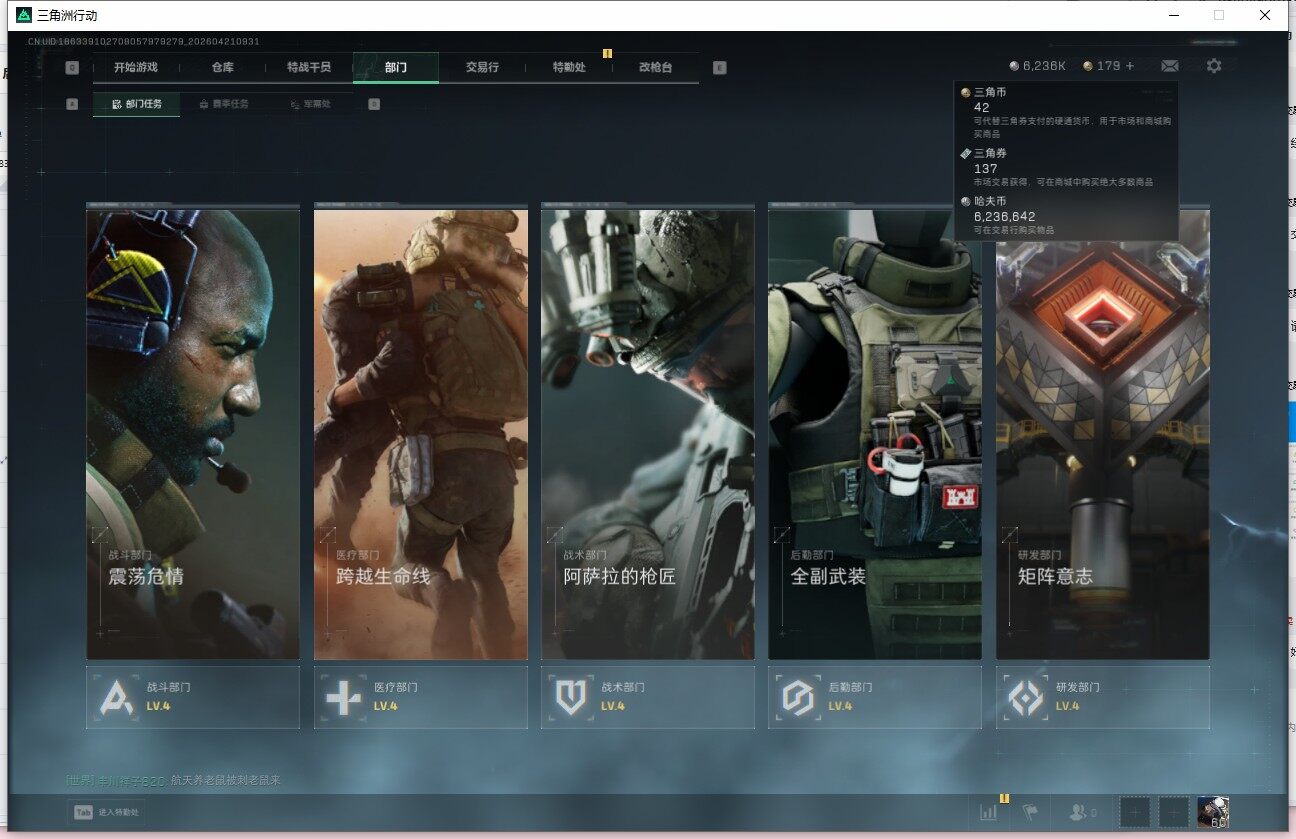Screen dimensions: 1296x839
Task: Click the plus next to 179 currency
Action: click(1131, 66)
